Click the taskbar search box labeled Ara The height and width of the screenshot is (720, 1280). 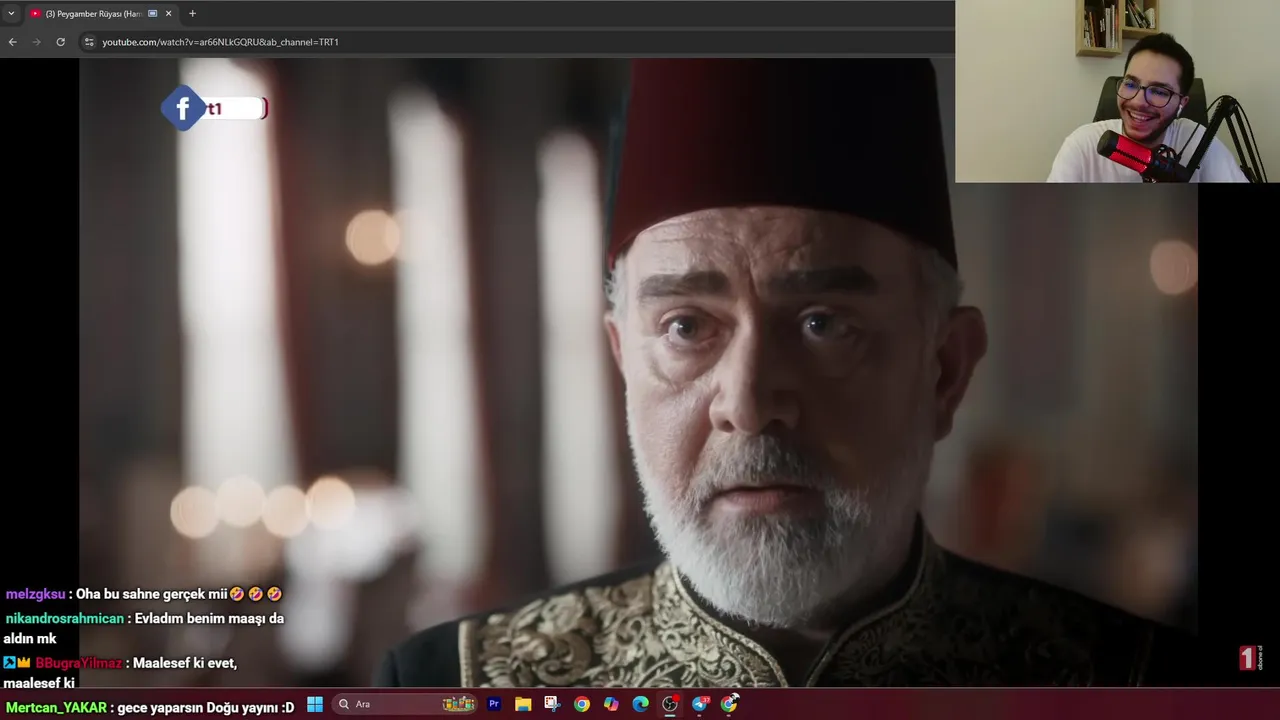405,704
